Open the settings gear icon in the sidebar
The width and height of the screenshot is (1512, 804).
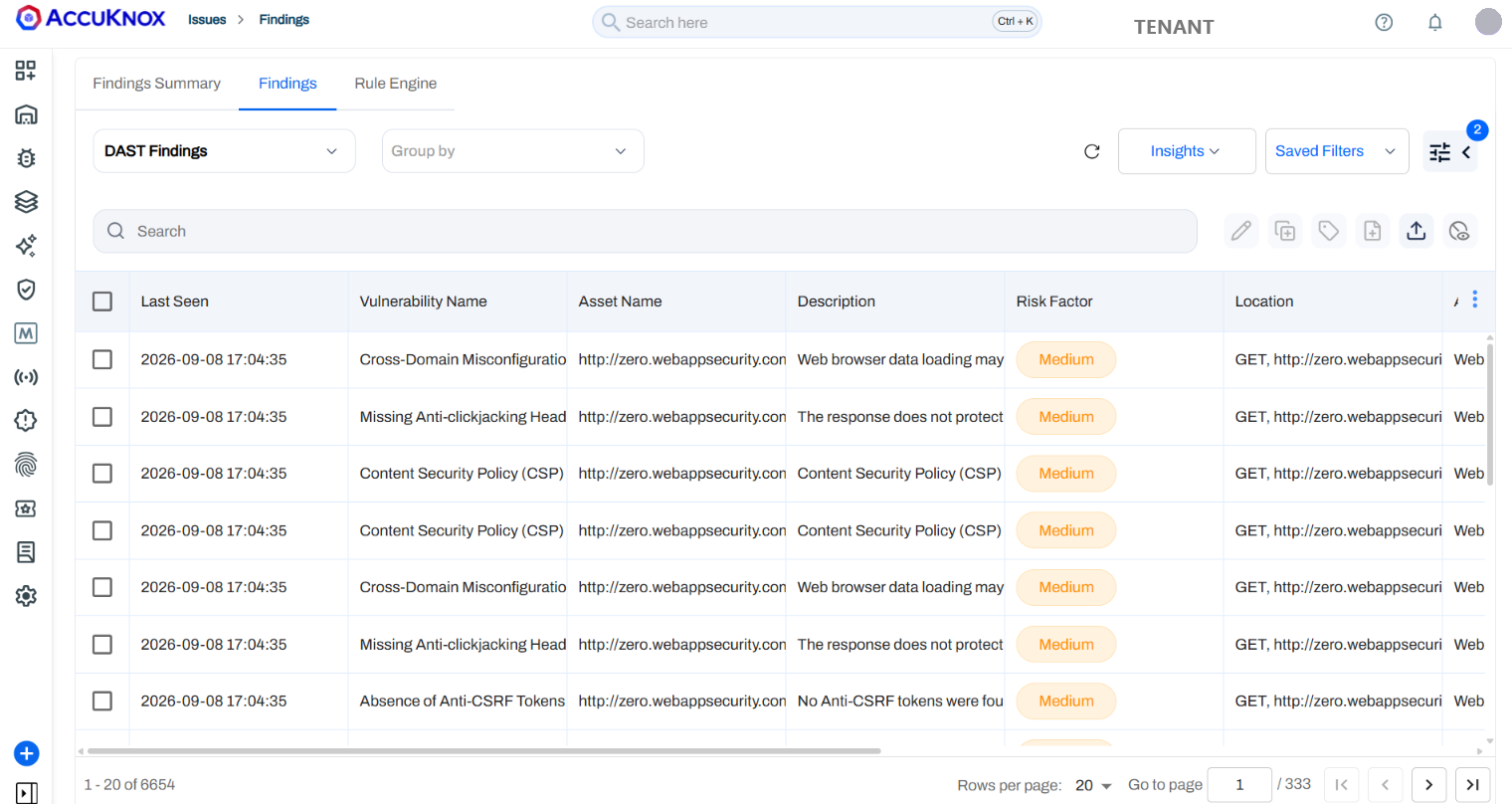26,596
